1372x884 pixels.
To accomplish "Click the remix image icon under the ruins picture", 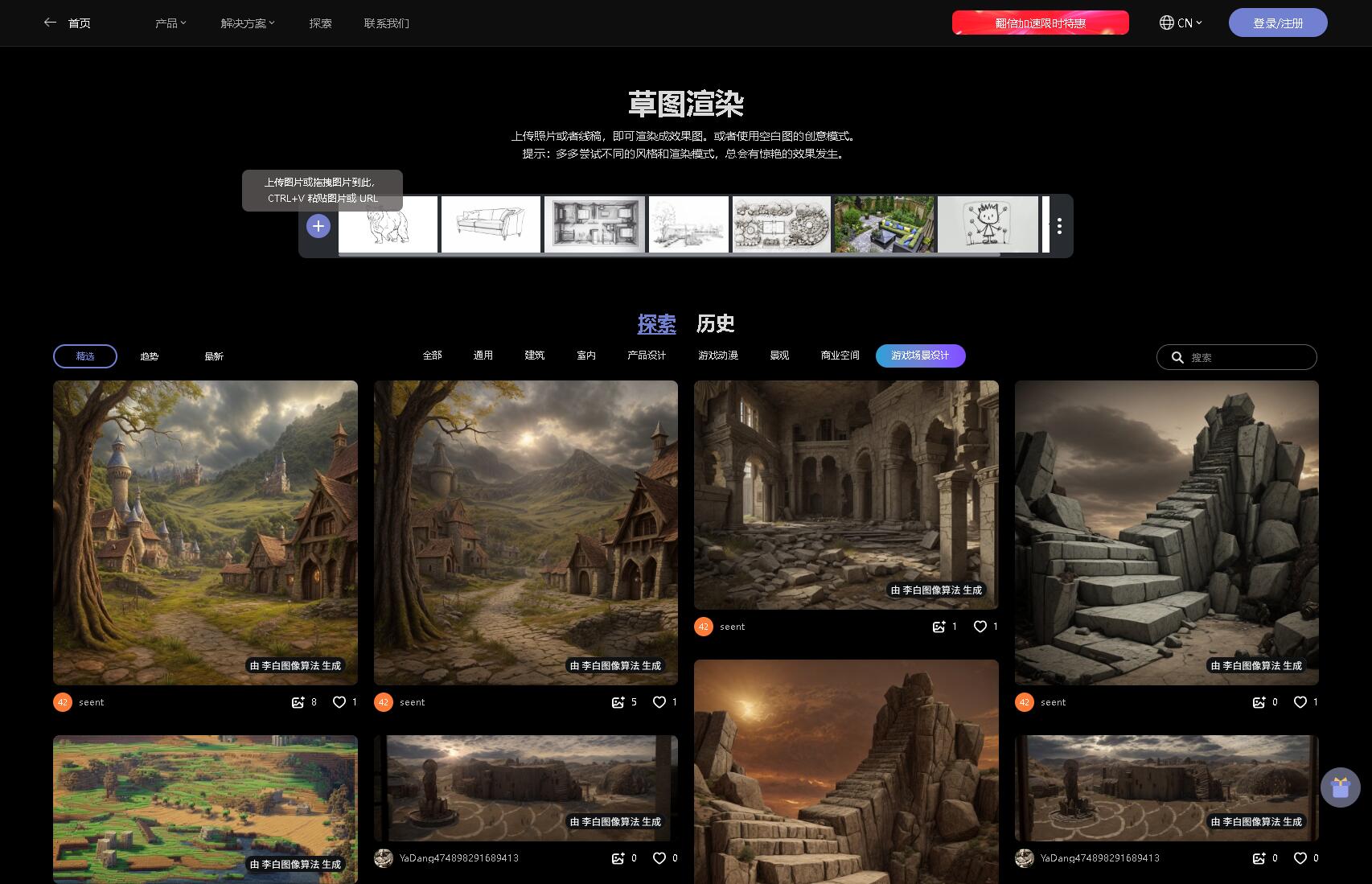I will coord(939,627).
